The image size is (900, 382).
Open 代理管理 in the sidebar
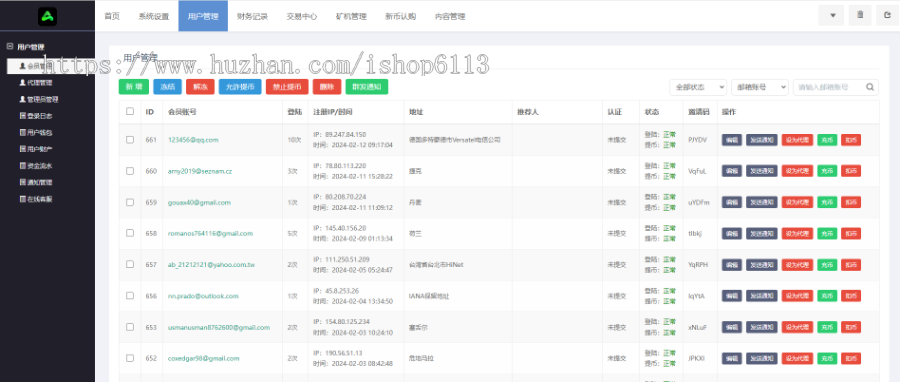coord(36,83)
